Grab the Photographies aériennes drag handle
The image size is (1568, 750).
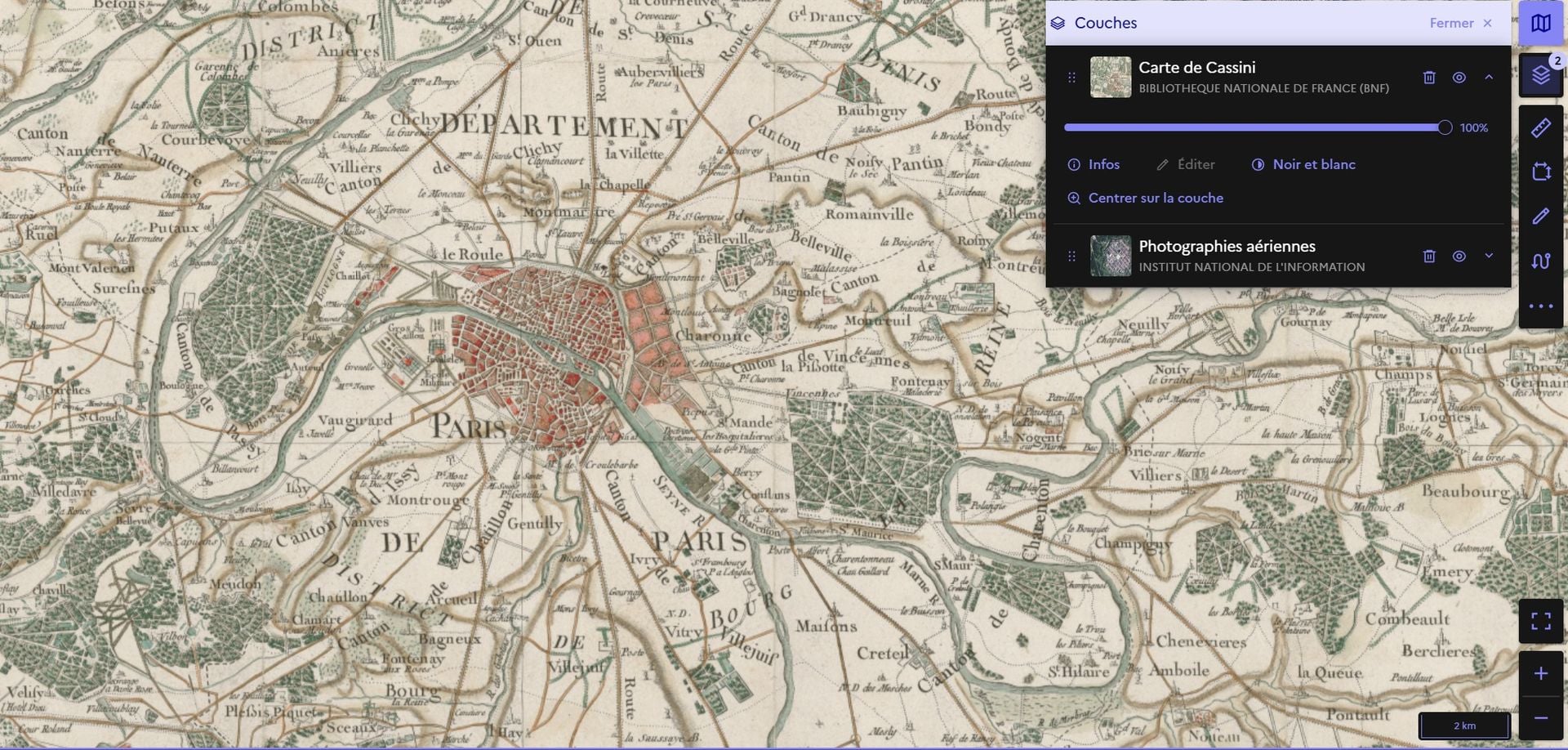[x=1071, y=257]
